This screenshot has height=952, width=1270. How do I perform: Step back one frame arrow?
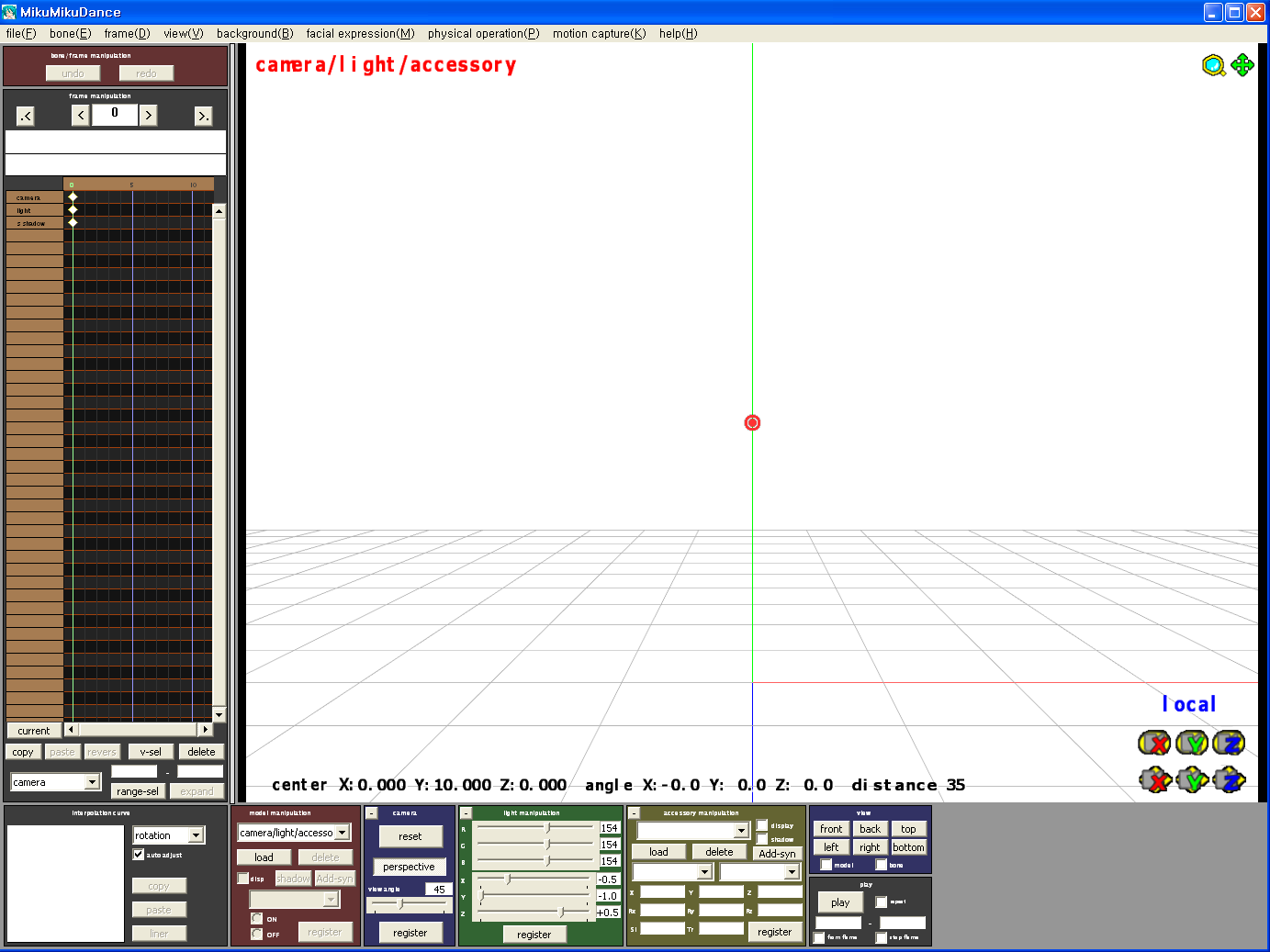[81, 115]
